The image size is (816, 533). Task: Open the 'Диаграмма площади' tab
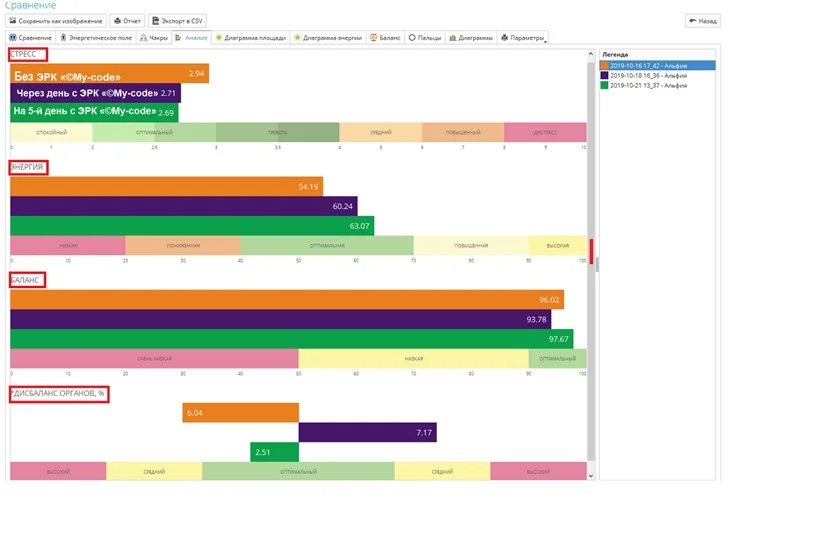251,38
